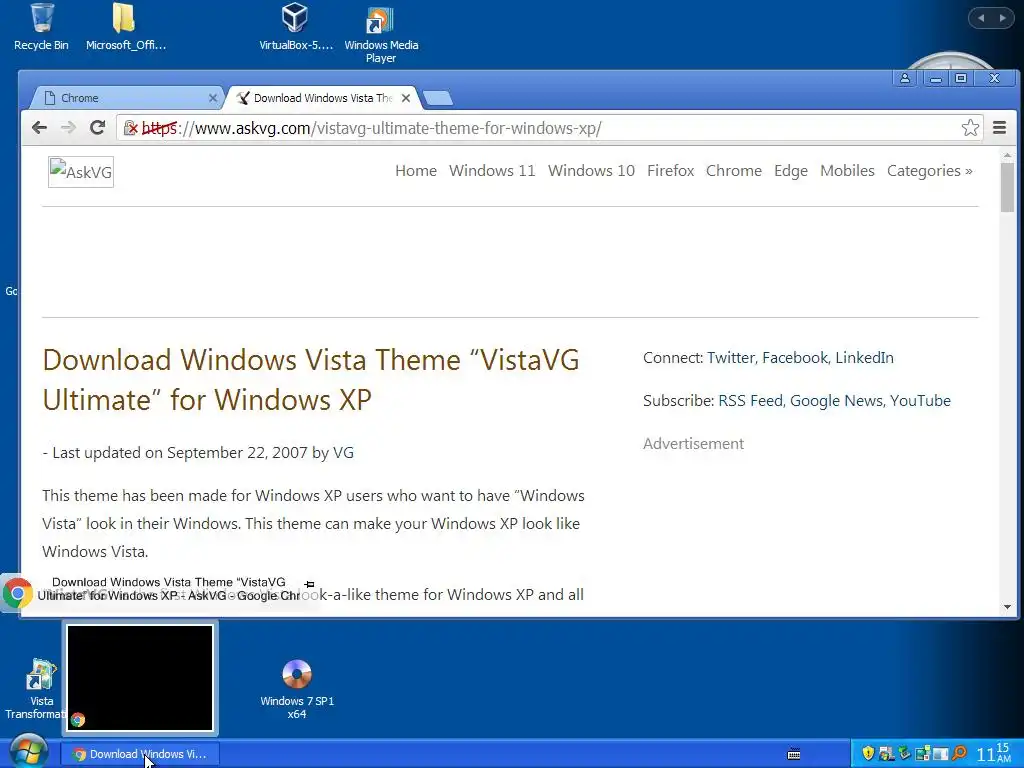Click the address bar URL
This screenshot has width=1024, height=768.
(x=371, y=128)
